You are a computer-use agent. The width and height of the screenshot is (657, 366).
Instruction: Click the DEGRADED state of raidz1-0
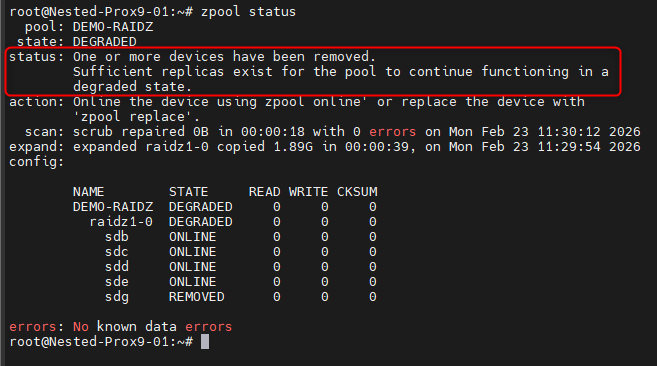[201, 222]
